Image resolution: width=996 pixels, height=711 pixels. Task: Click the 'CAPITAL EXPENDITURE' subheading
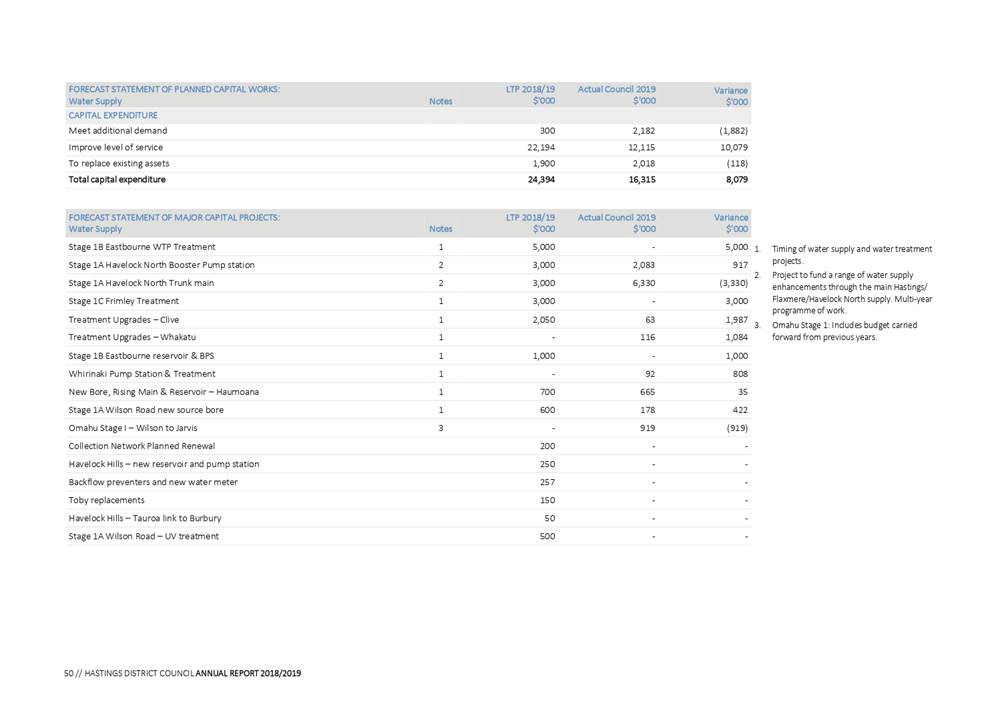113,116
